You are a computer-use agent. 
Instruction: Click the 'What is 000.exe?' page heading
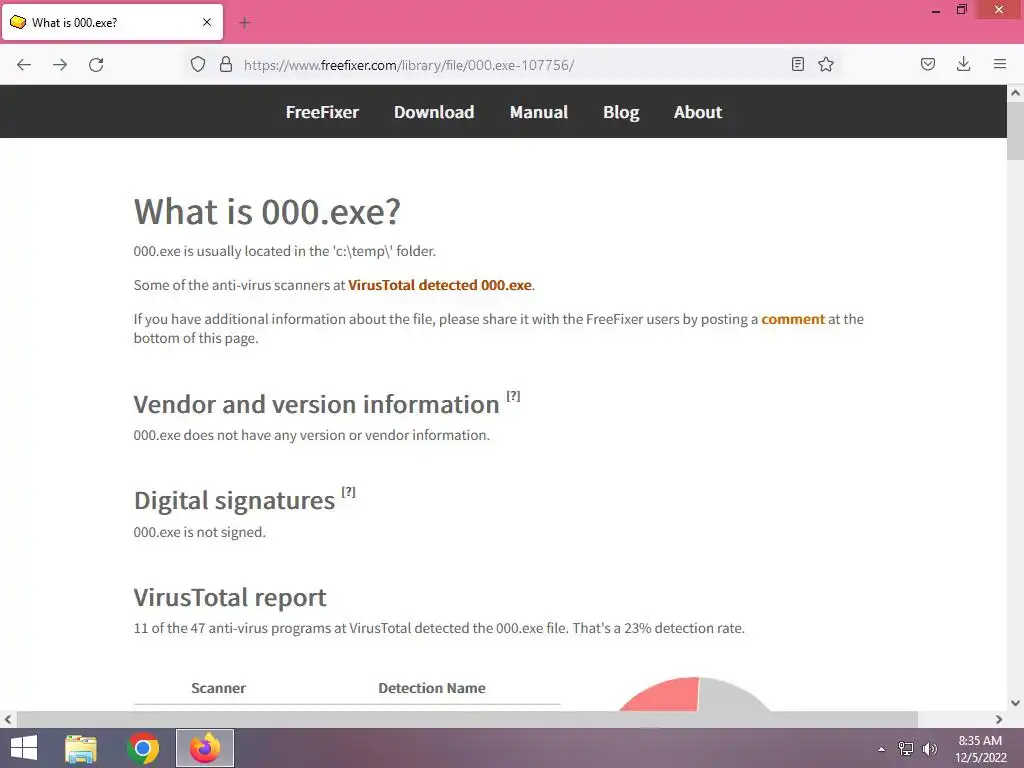tap(267, 212)
